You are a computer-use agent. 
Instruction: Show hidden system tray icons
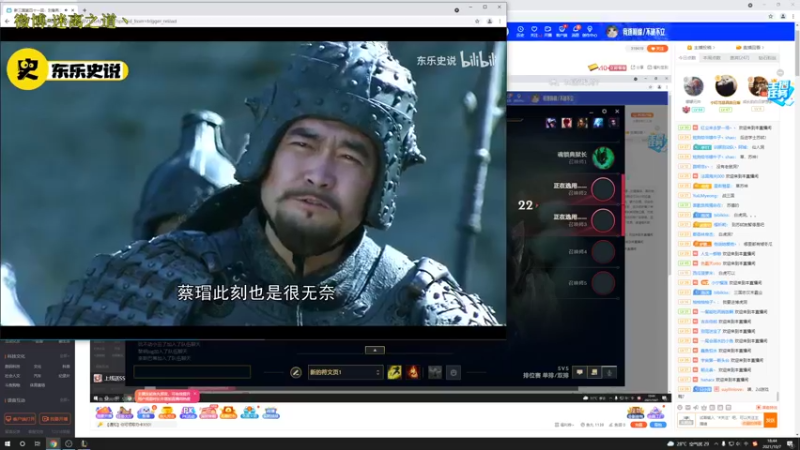click(716, 444)
